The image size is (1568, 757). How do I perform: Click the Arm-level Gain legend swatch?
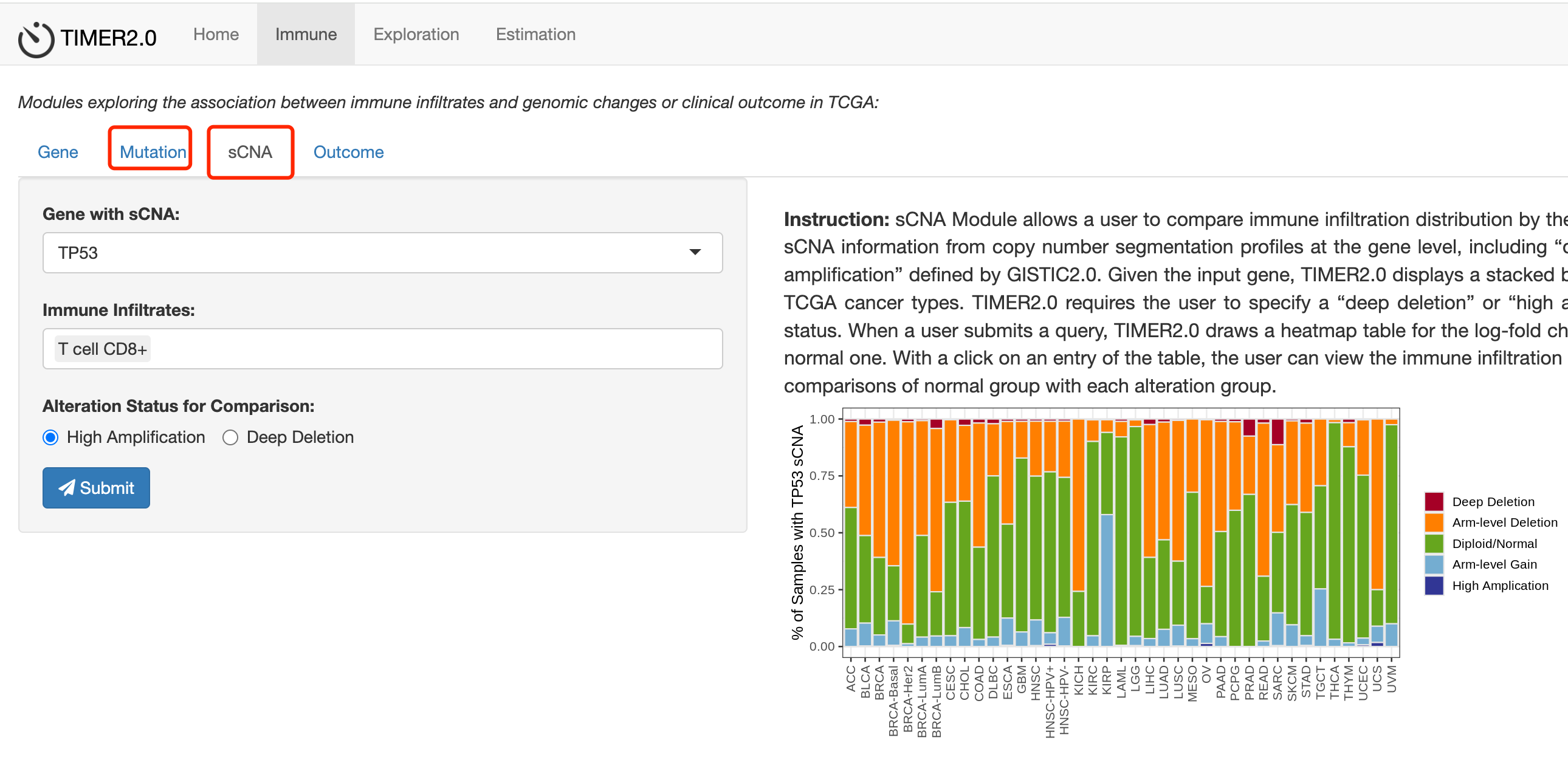click(1434, 564)
